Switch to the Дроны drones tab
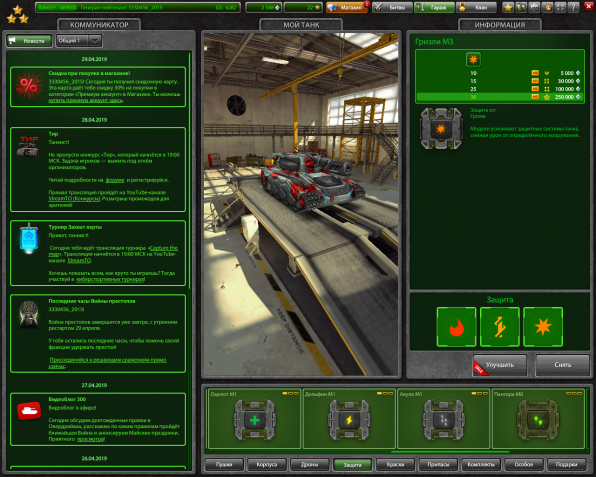 point(309,464)
